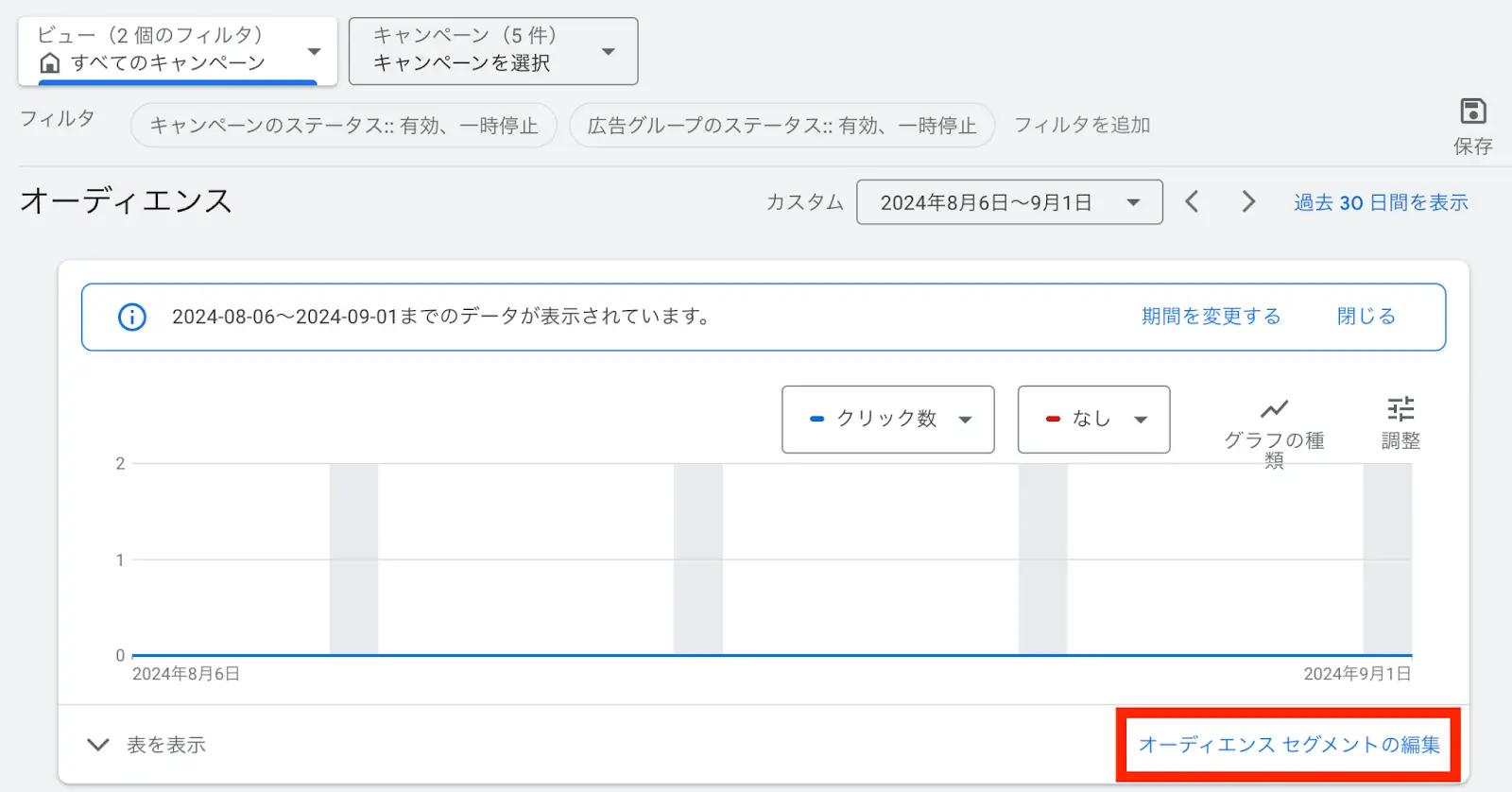
Task: Click the info icon in the date notice
Action: (x=132, y=317)
